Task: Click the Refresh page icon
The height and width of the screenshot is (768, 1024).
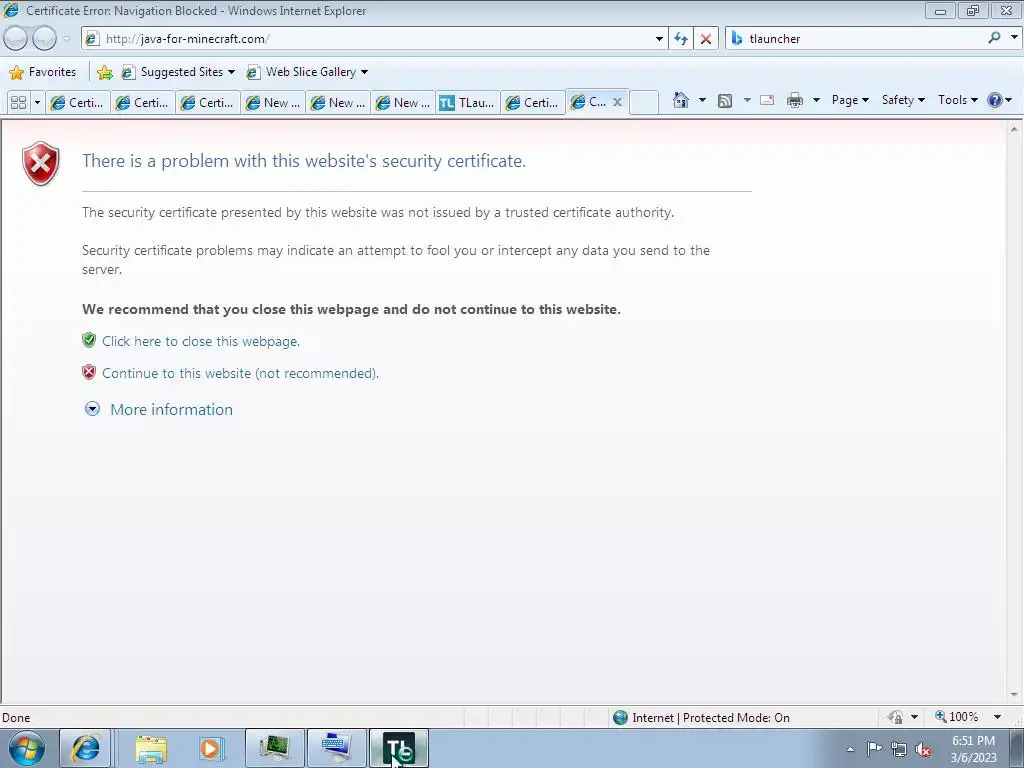Action: click(681, 39)
